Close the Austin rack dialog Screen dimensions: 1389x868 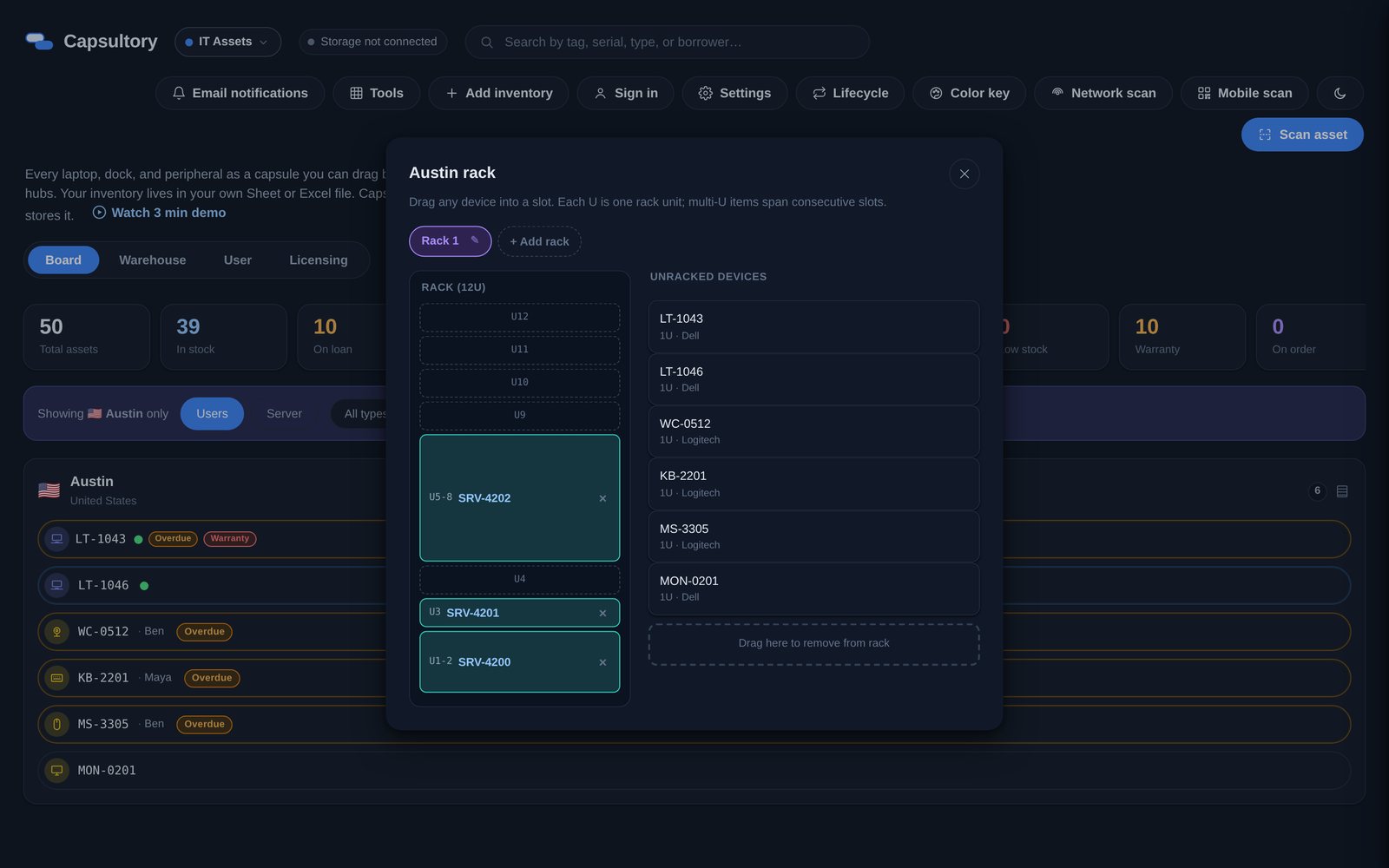(964, 174)
